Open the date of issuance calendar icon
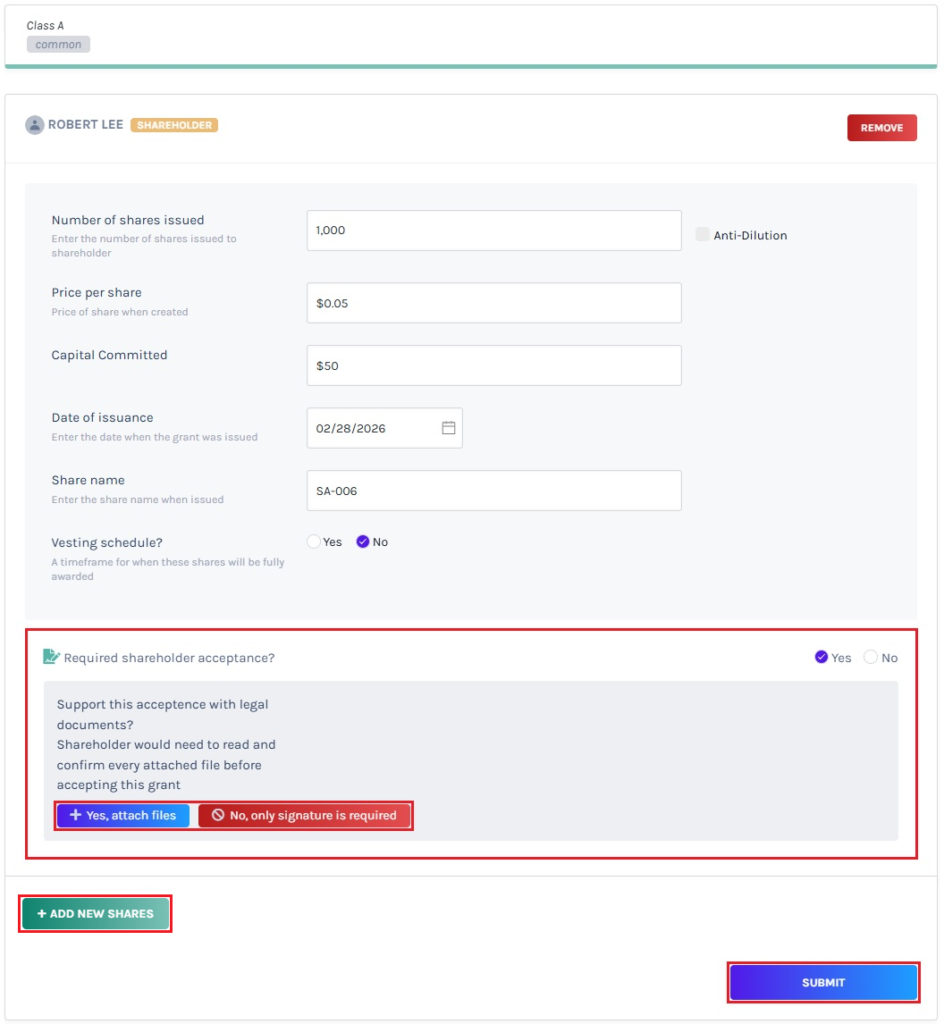 (448, 428)
